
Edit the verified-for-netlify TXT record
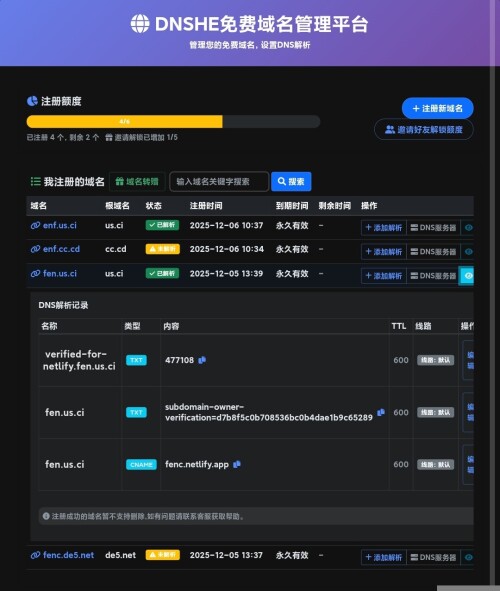[x=469, y=360]
